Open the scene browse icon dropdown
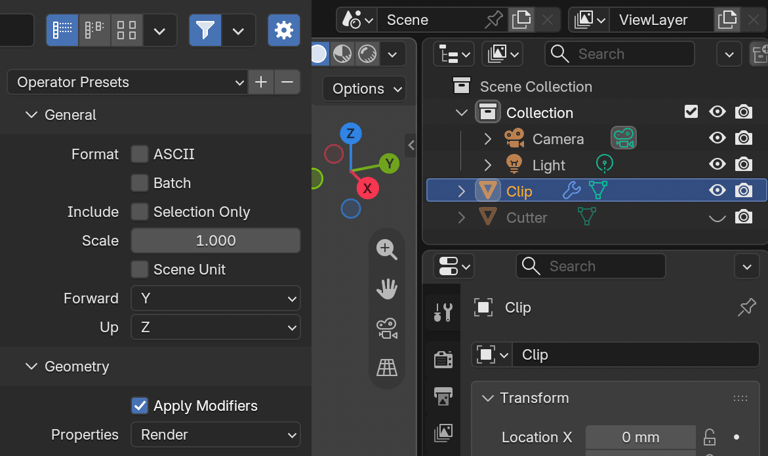This screenshot has width=768, height=456. point(357,20)
